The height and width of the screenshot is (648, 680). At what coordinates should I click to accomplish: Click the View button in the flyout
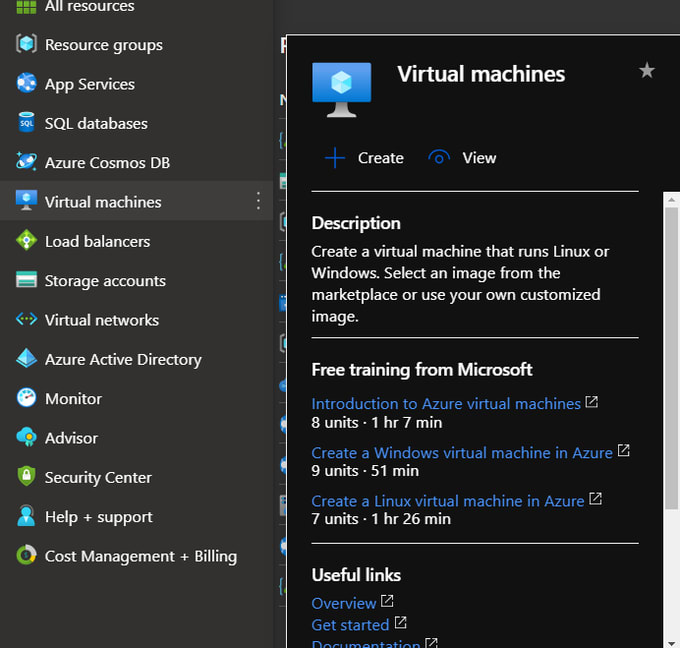coord(462,158)
